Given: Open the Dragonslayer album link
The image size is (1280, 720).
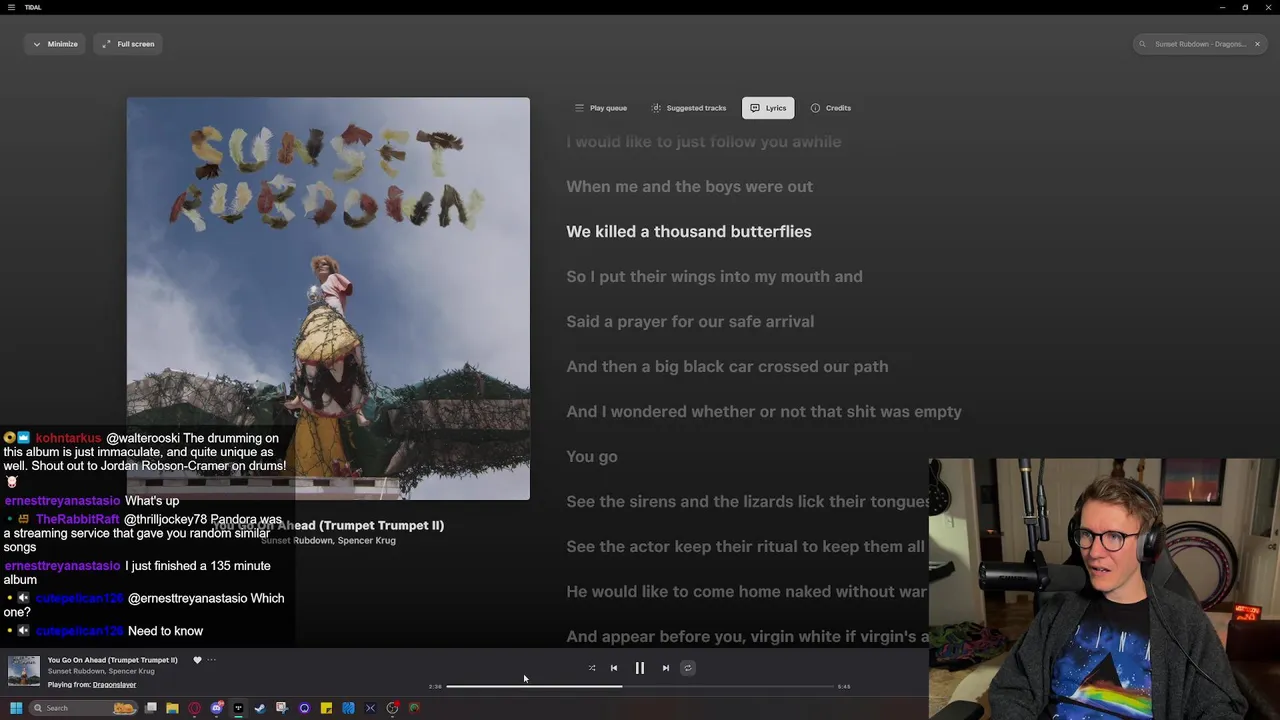Looking at the screenshot, I should [x=114, y=685].
